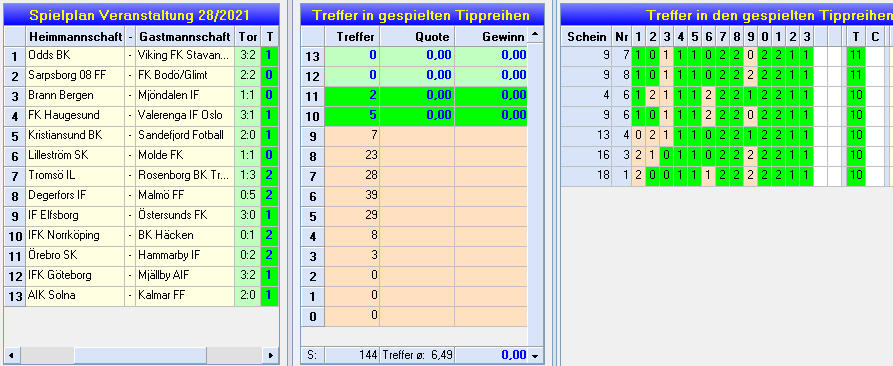The height and width of the screenshot is (366, 893).
Task: Click the Gastmannschaft column header
Action: point(185,37)
